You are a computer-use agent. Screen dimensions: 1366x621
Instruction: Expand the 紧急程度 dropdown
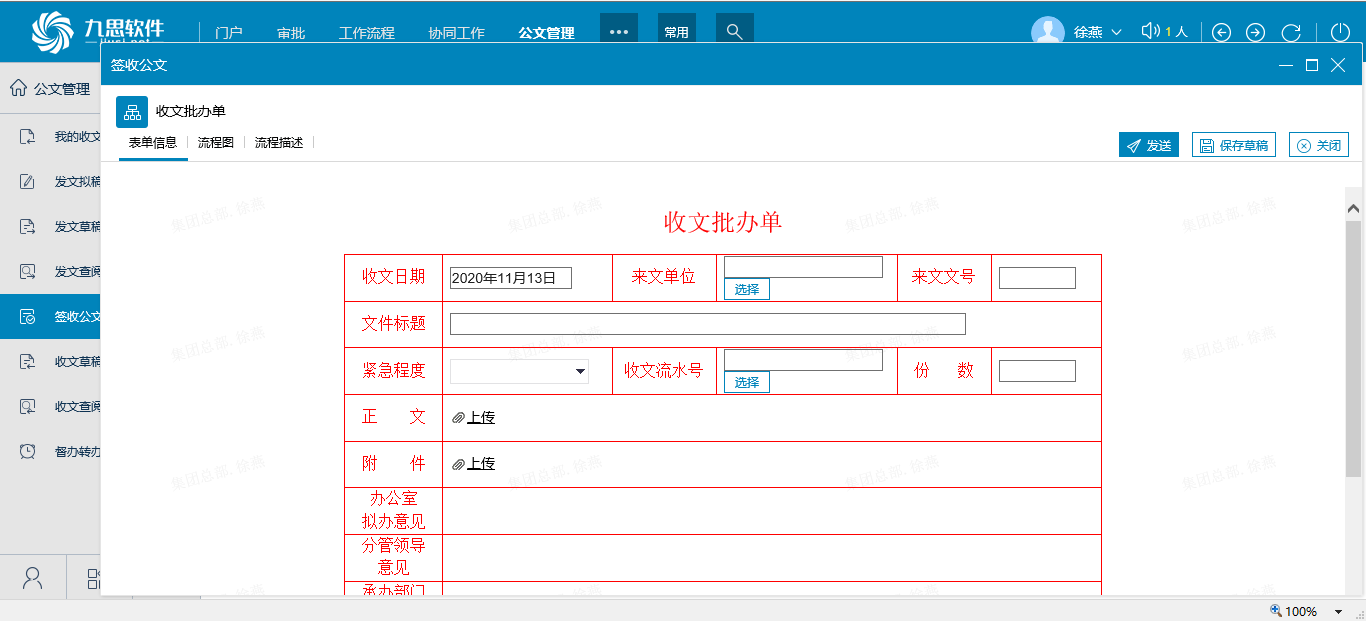580,372
